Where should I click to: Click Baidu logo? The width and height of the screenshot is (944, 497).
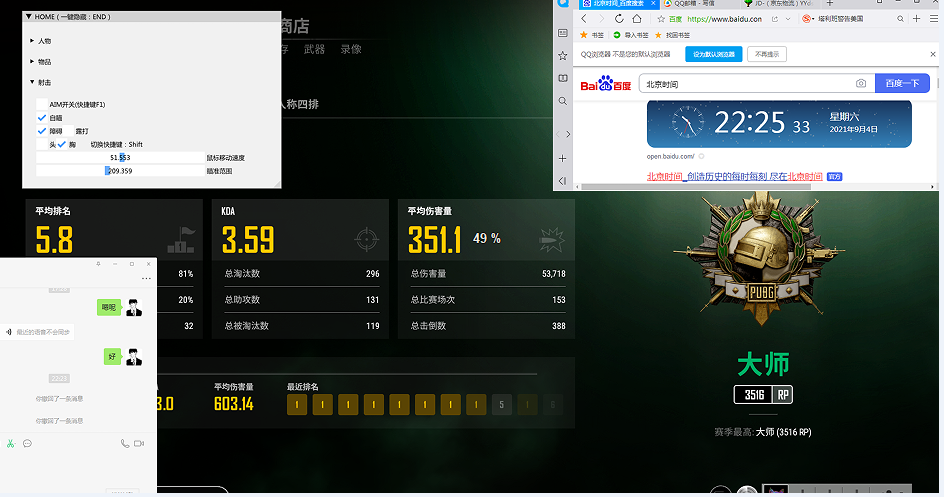[x=605, y=84]
